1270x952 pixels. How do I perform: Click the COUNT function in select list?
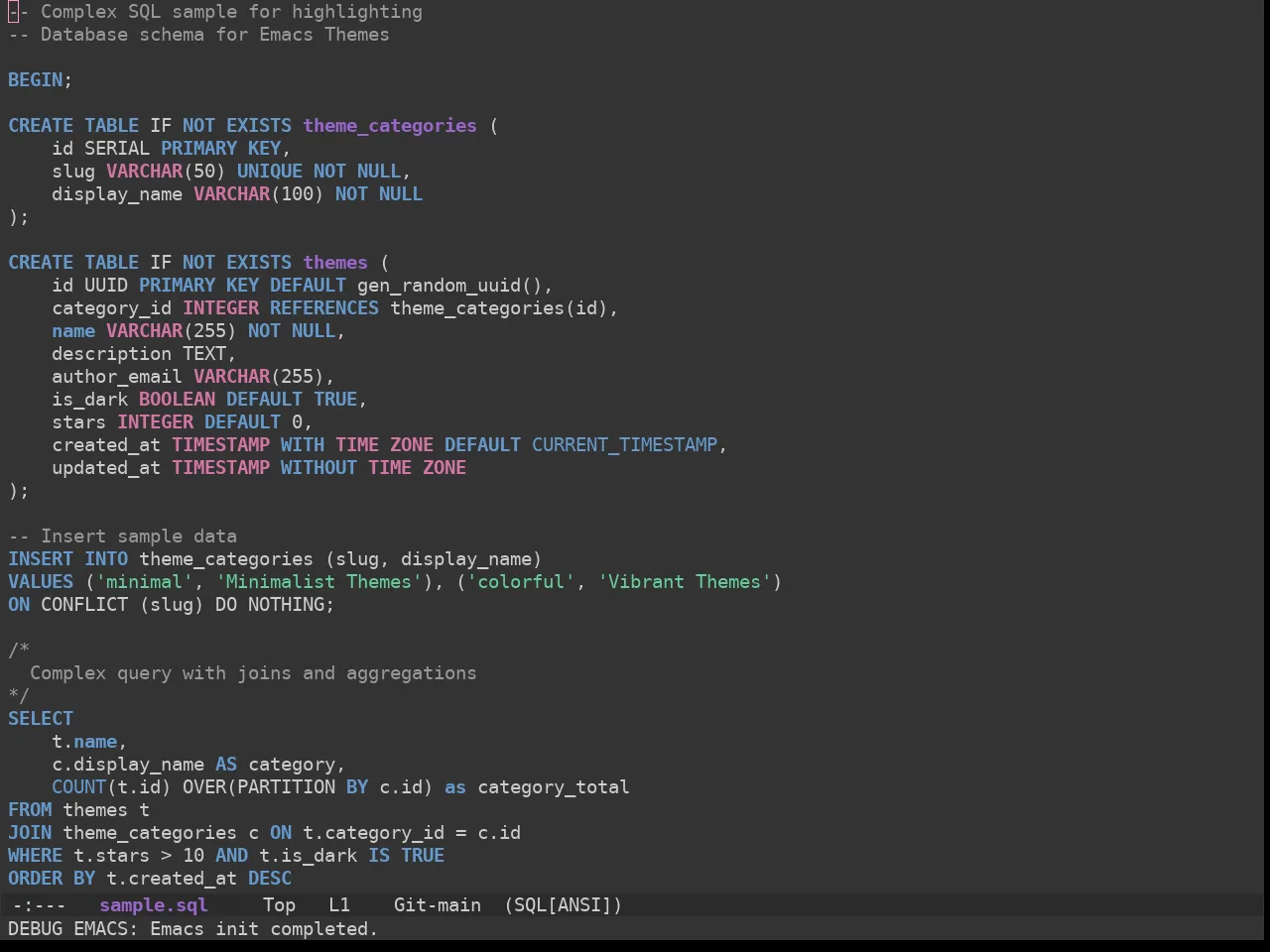[79, 786]
